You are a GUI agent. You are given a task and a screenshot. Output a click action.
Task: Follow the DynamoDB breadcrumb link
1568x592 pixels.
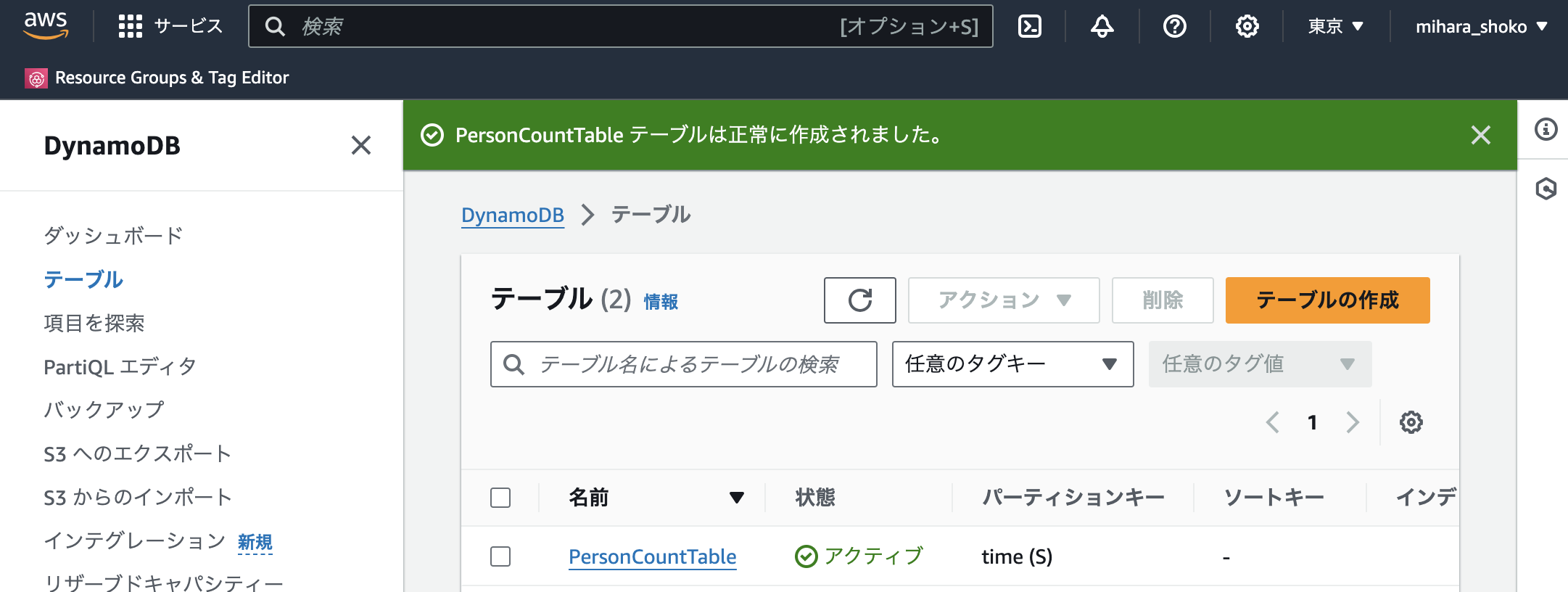[x=513, y=215]
